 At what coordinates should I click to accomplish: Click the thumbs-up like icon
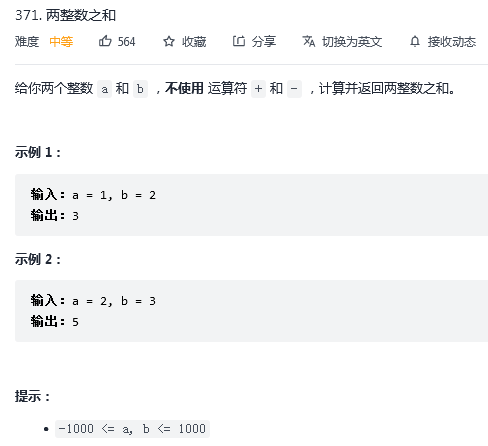(105, 41)
